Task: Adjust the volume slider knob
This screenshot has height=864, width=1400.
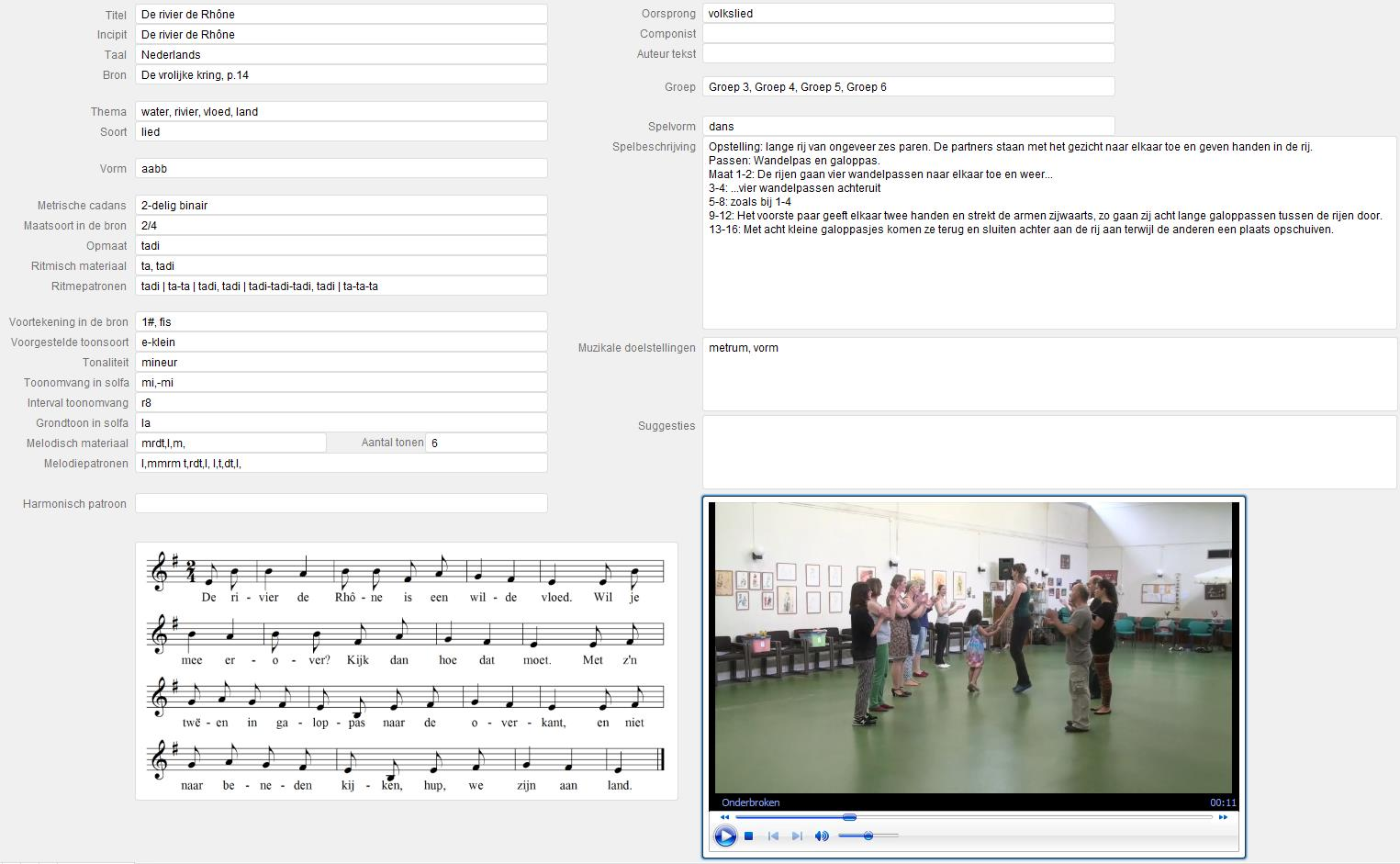Action: (868, 836)
